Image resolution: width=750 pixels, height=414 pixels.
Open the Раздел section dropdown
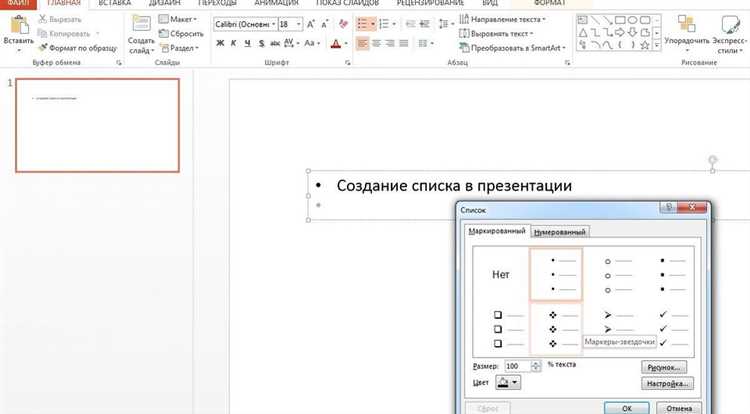coord(179,48)
